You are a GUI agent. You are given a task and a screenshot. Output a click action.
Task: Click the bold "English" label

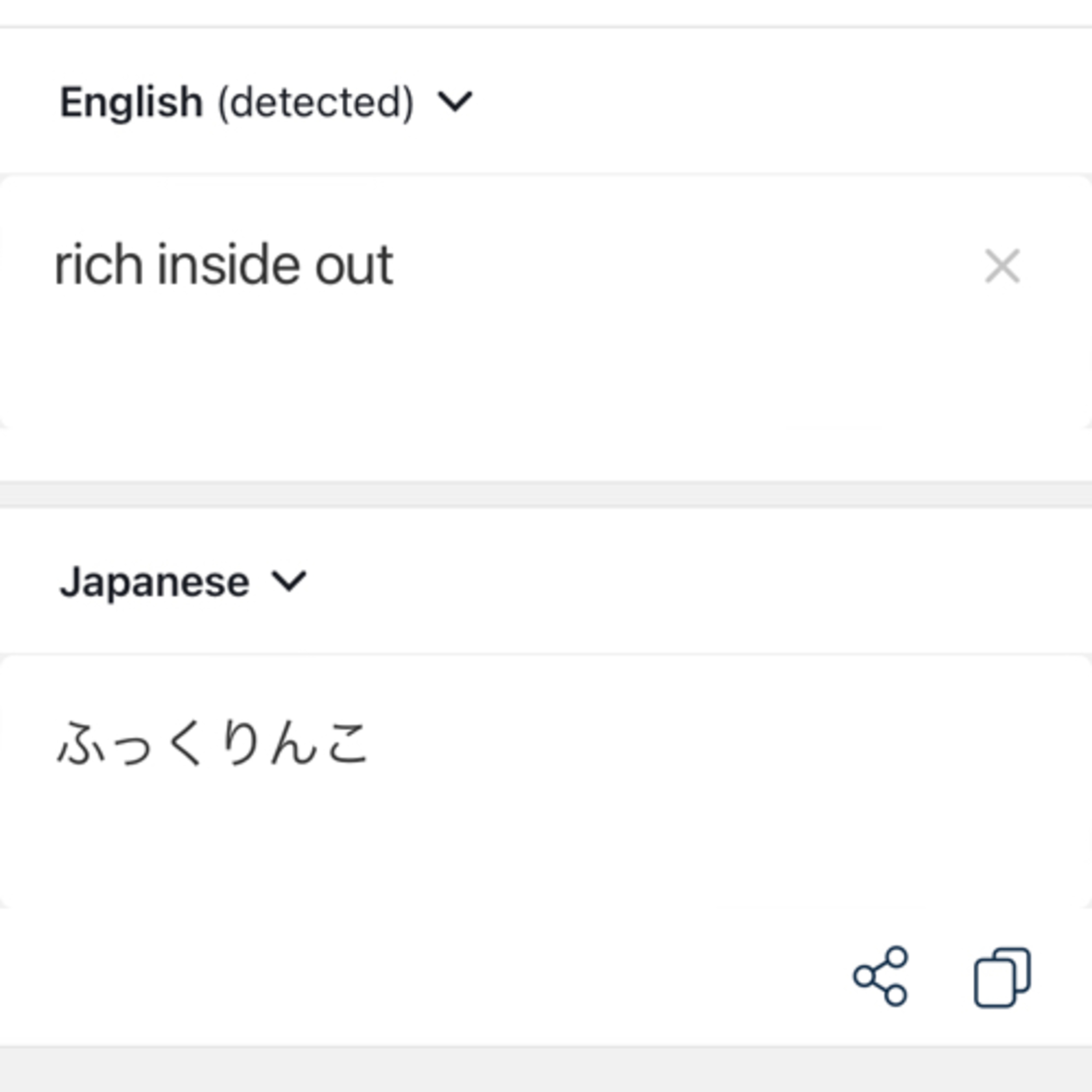[x=131, y=102]
